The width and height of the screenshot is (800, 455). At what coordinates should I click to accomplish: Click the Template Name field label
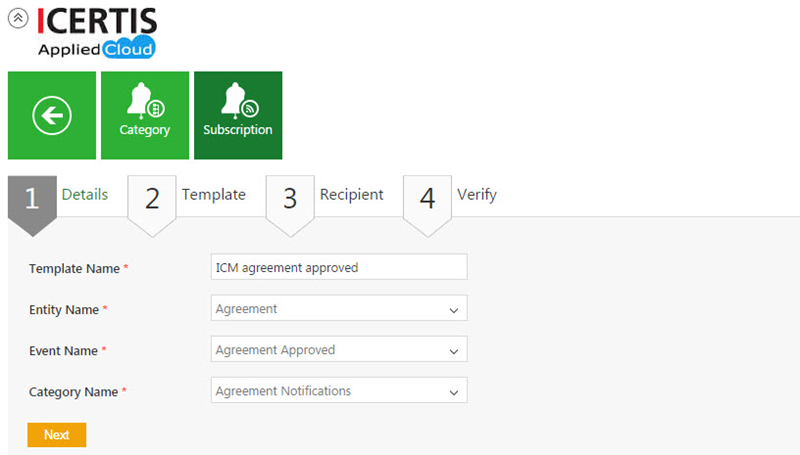tap(75, 269)
